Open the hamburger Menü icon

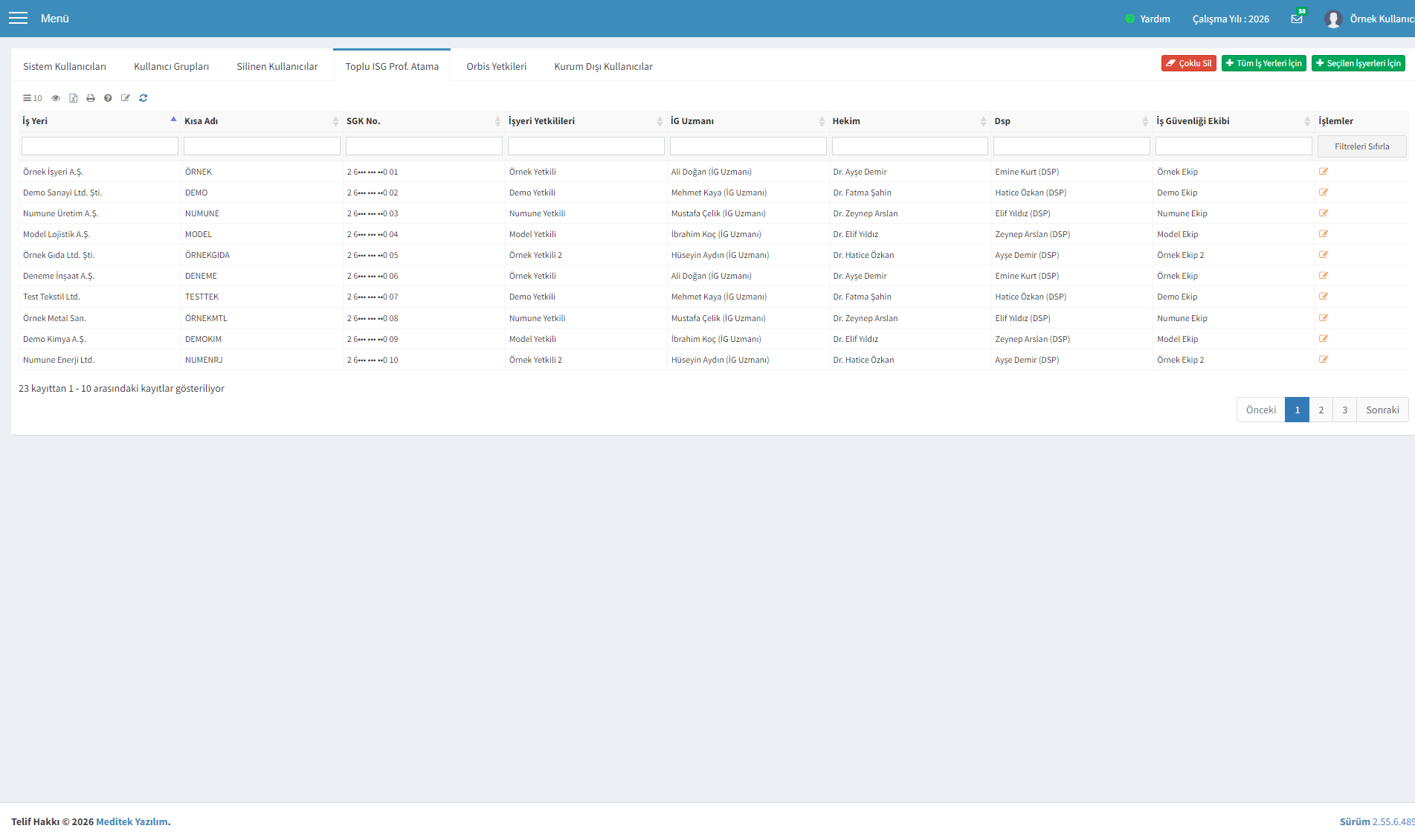[x=18, y=18]
